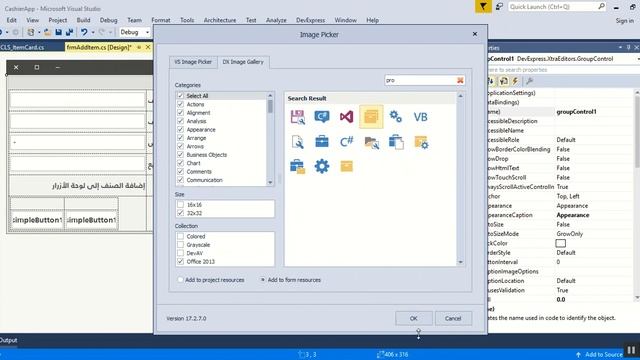The image size is (640, 360).
Task: Select the folder-with-wrench icon
Action: [371, 142]
